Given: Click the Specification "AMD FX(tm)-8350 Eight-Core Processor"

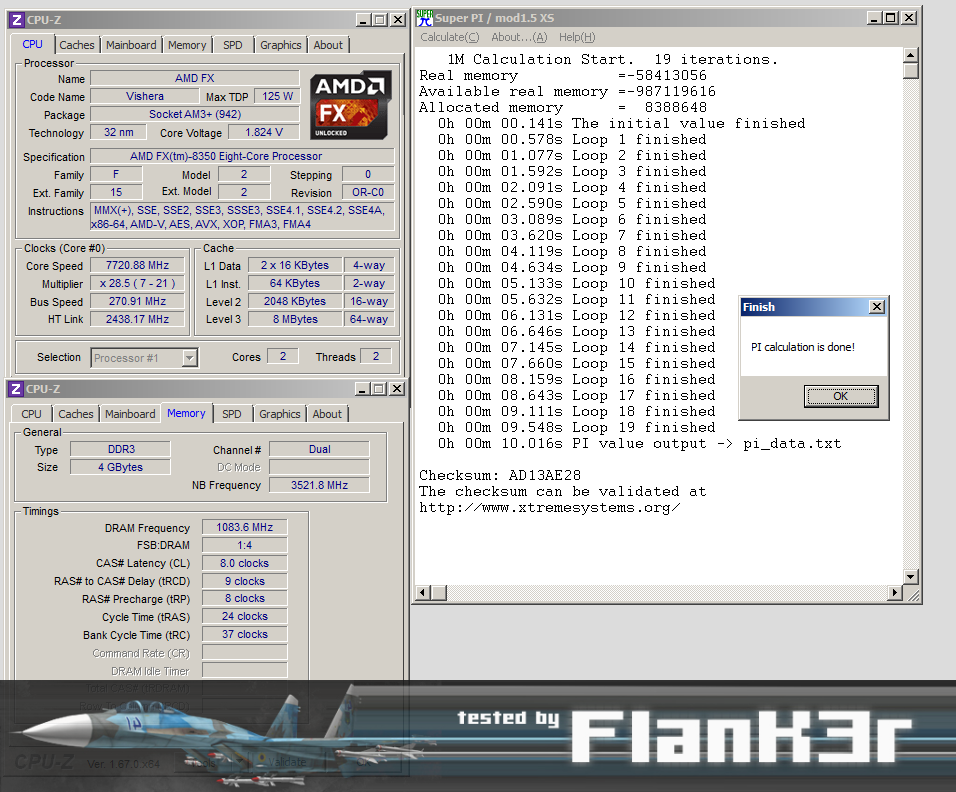Looking at the screenshot, I should coord(242,156).
